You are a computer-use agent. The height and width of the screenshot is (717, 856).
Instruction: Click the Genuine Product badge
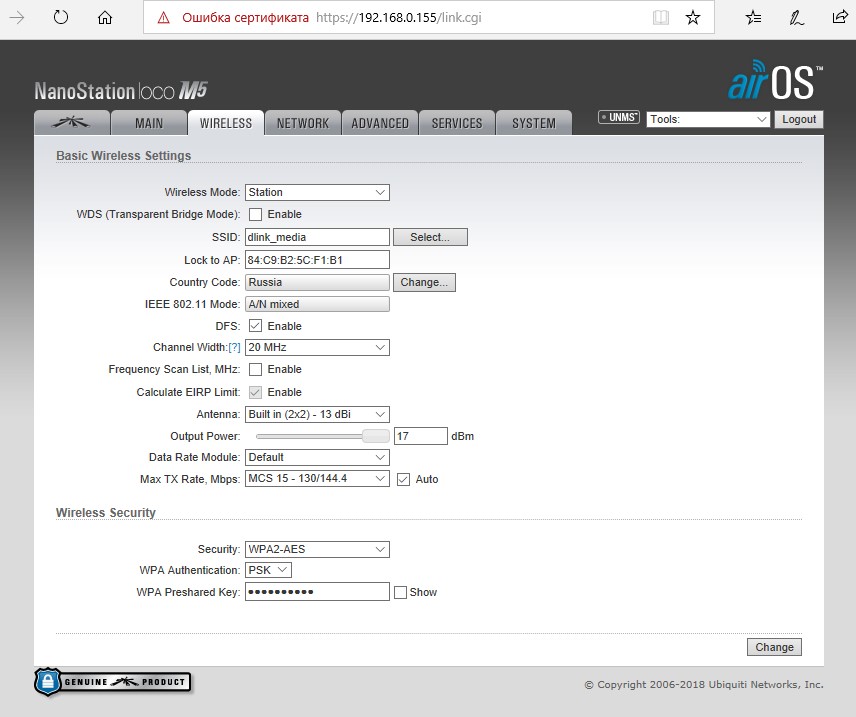pyautogui.click(x=113, y=682)
